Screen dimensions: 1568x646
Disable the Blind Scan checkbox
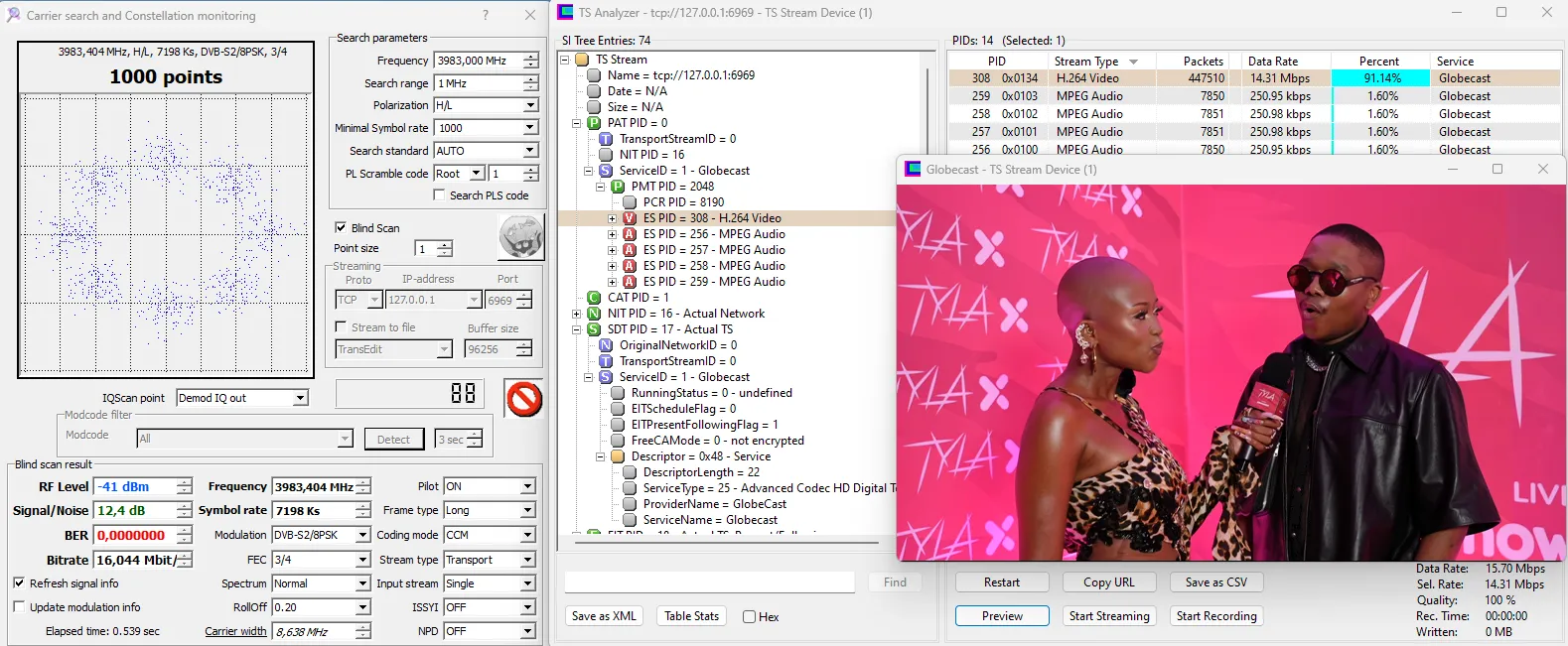(x=341, y=227)
